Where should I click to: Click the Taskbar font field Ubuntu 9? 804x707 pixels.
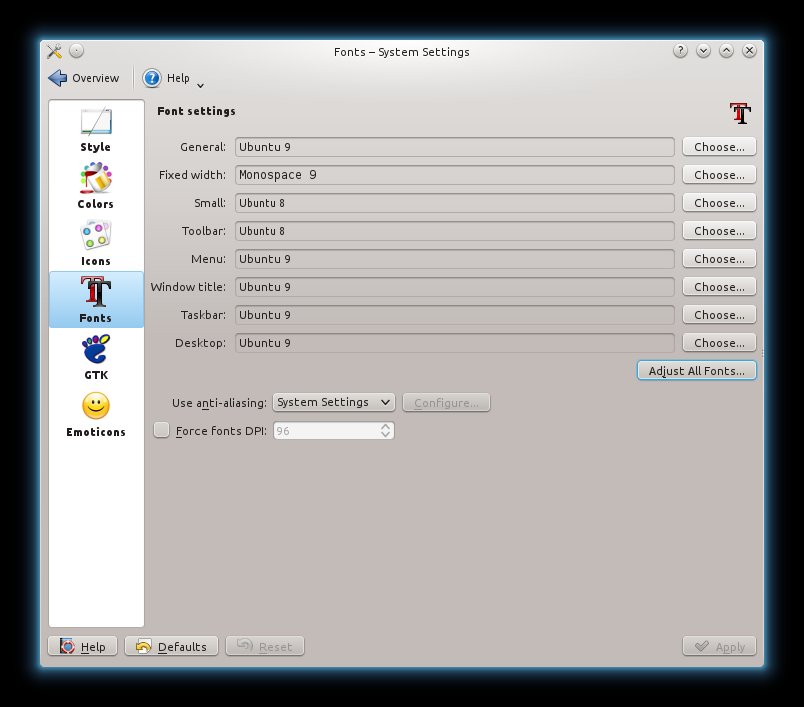tap(455, 315)
